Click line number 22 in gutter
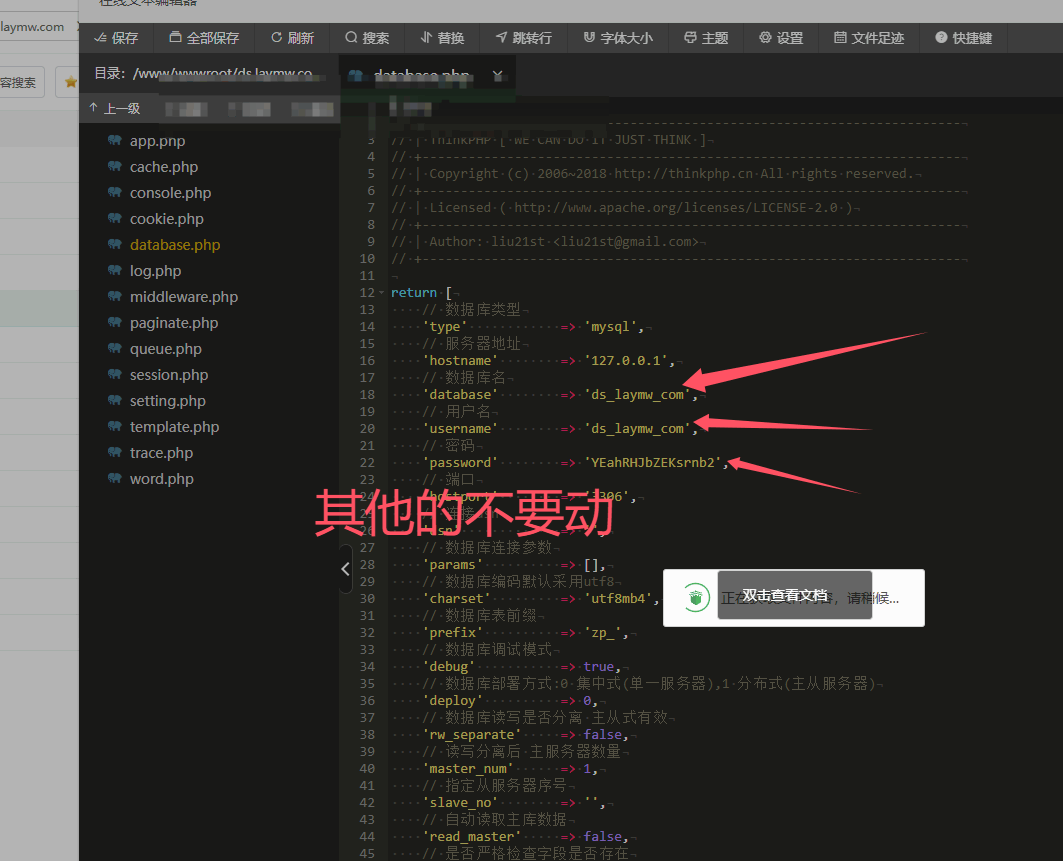This screenshot has width=1063, height=861. pos(367,462)
